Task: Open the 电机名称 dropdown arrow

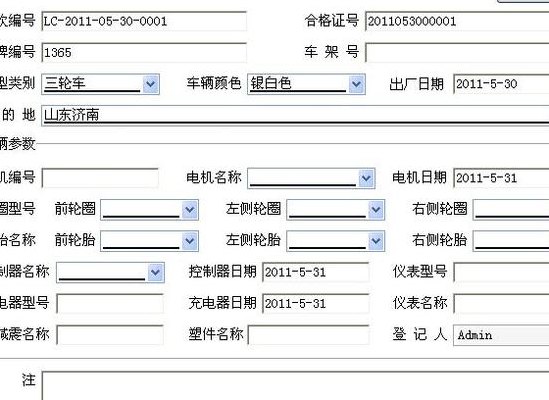Action: click(x=367, y=178)
